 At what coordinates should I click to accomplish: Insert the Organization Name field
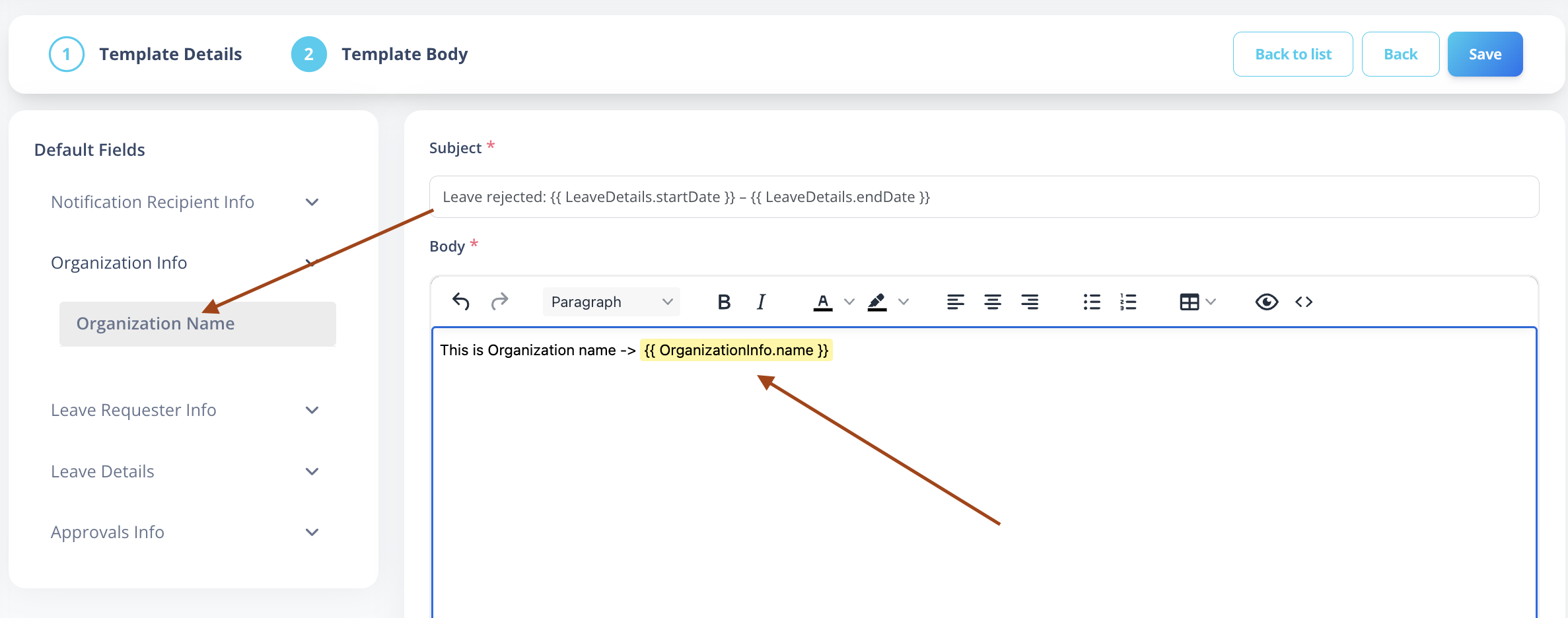(197, 324)
